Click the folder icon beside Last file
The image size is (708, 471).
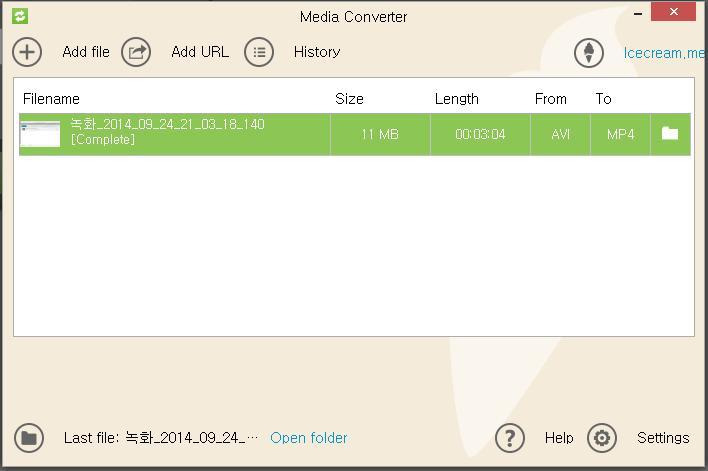click(x=29, y=438)
